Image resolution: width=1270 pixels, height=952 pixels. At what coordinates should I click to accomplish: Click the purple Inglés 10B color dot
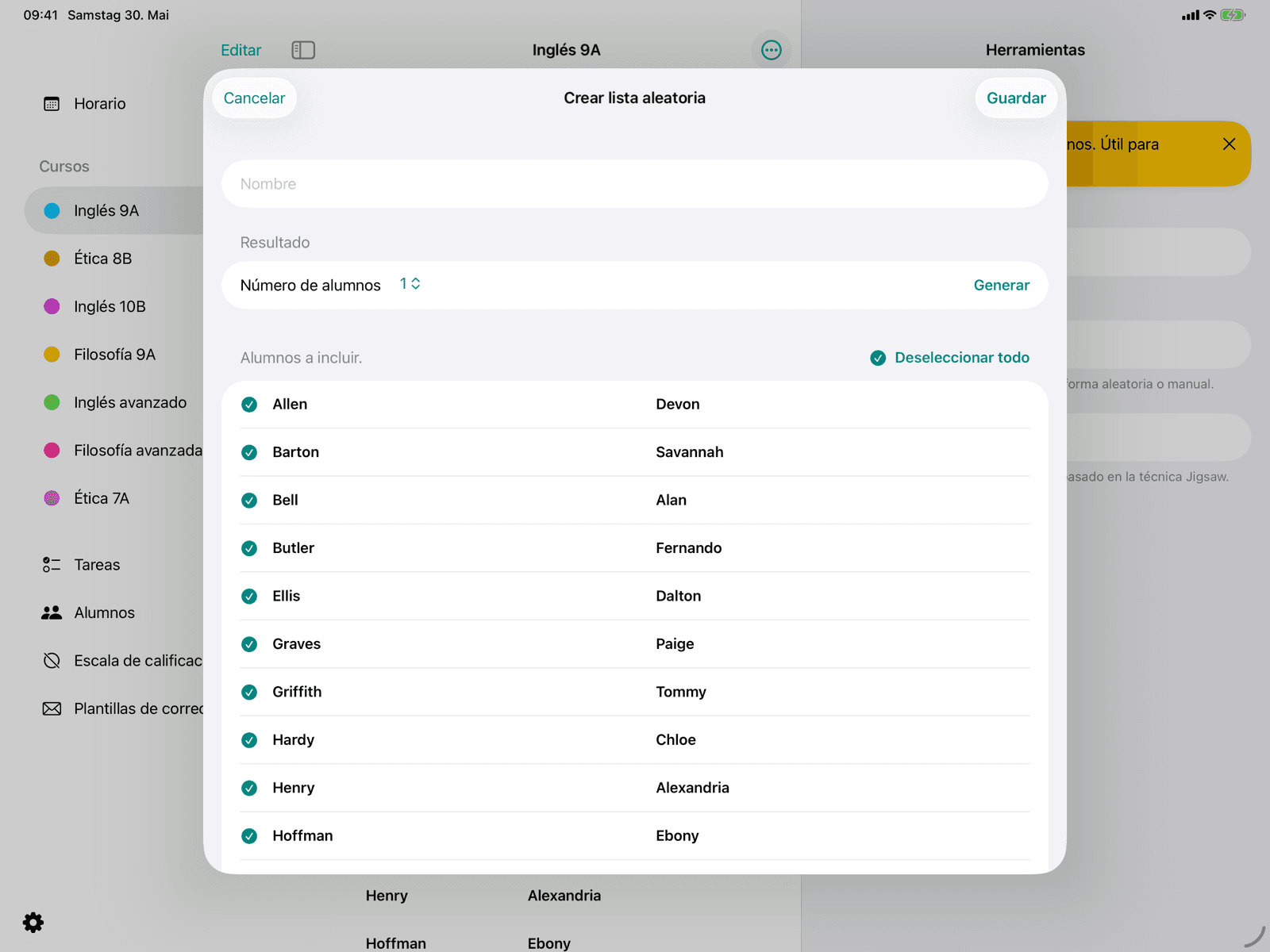click(52, 307)
